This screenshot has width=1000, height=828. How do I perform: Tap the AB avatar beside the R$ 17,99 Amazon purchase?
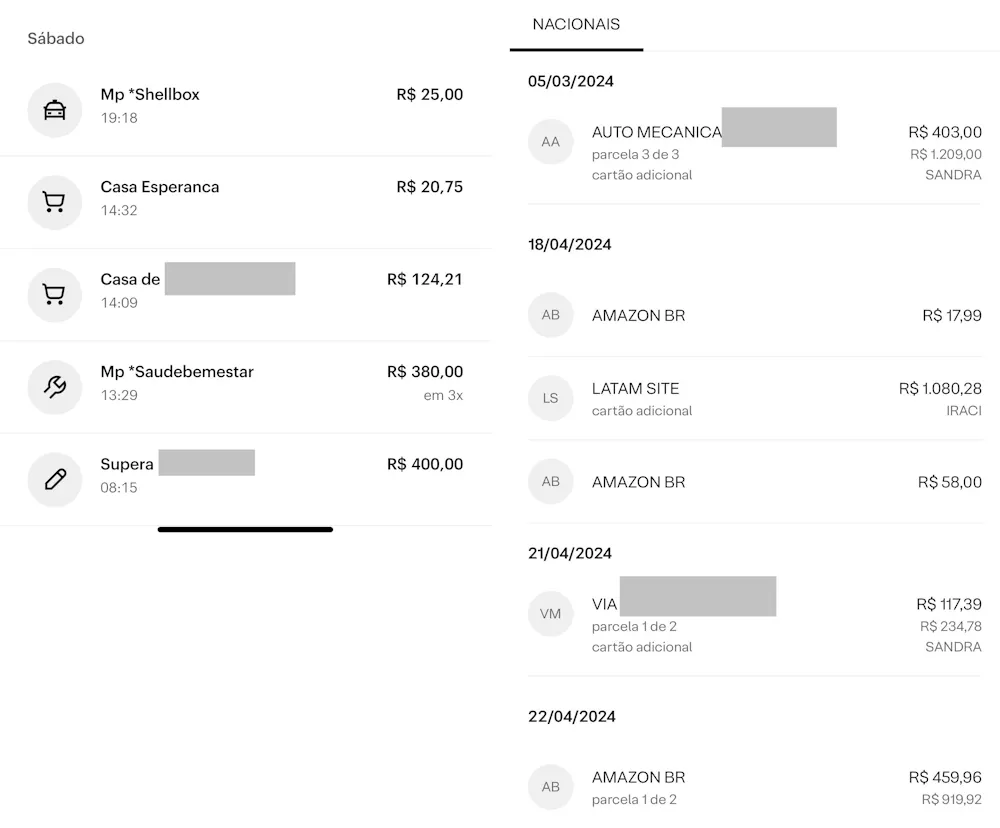tap(550, 315)
